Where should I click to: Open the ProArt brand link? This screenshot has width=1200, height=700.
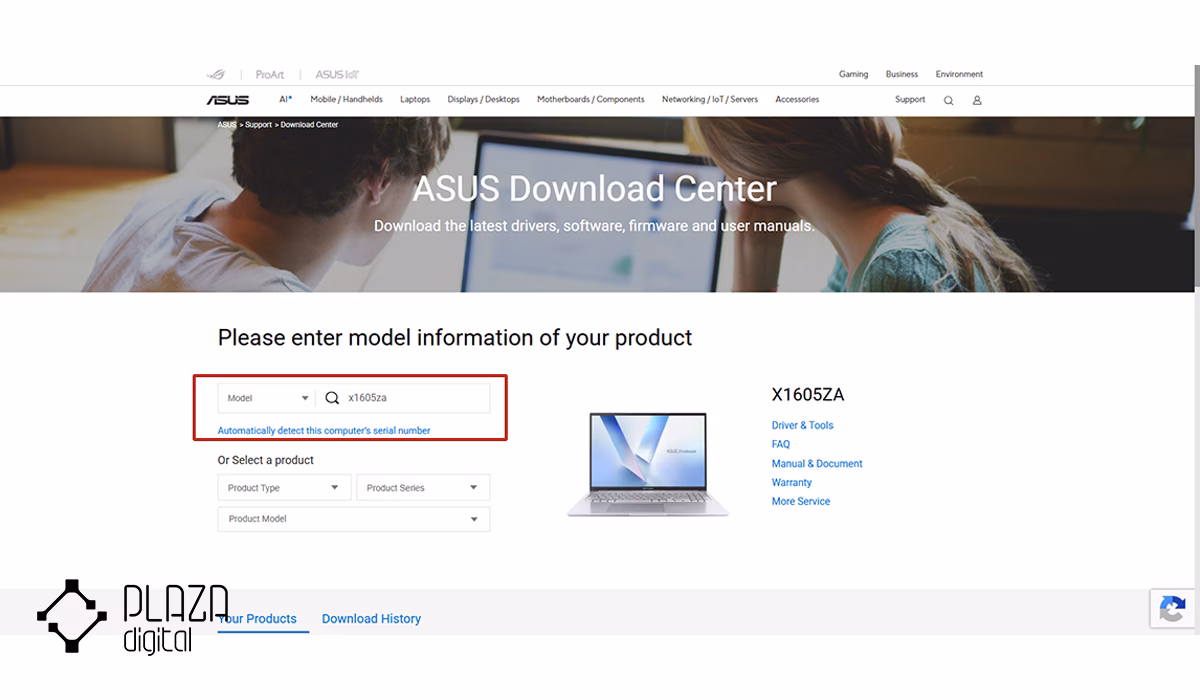(270, 74)
